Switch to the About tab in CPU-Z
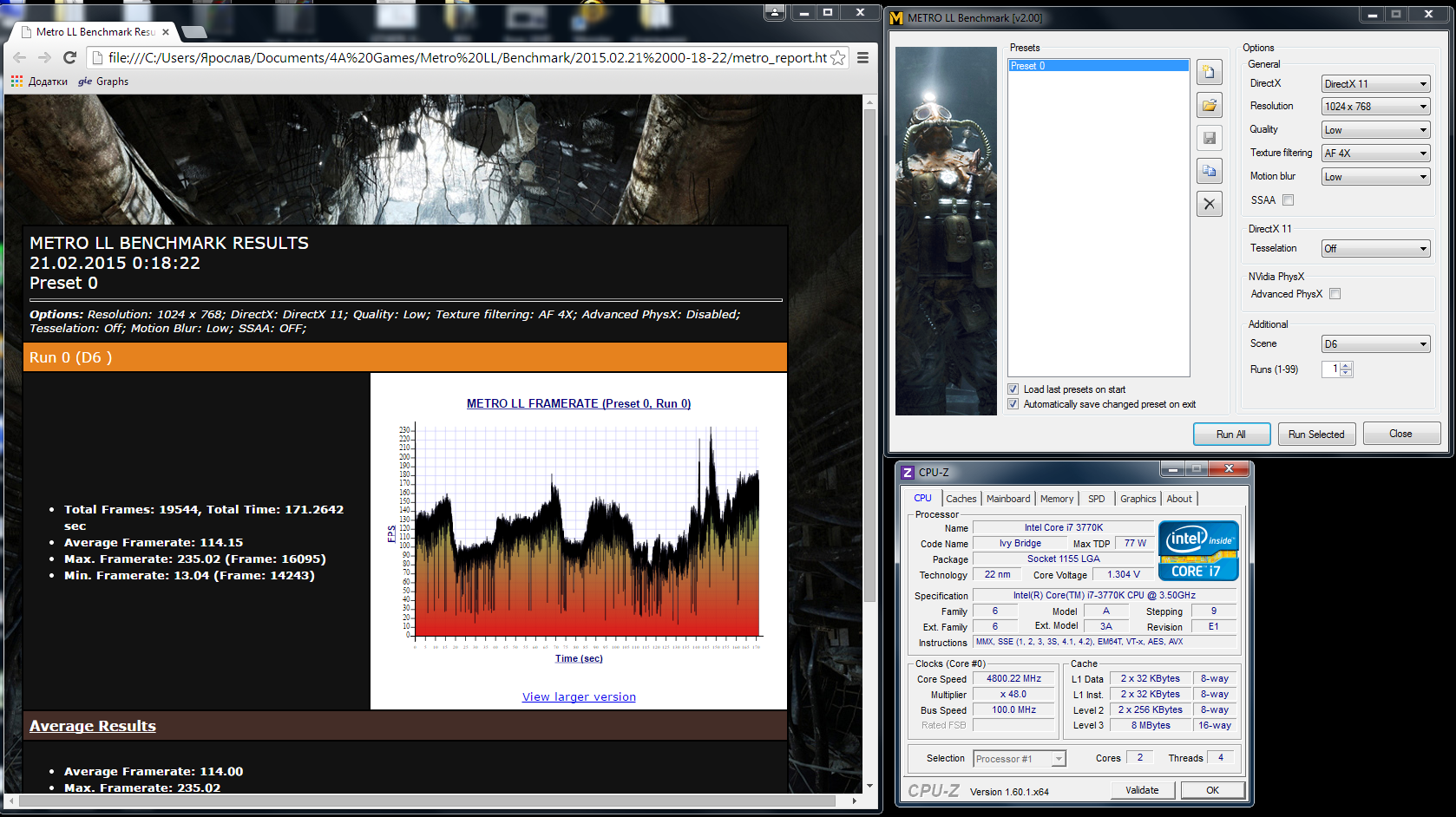1456x817 pixels. [x=1179, y=499]
